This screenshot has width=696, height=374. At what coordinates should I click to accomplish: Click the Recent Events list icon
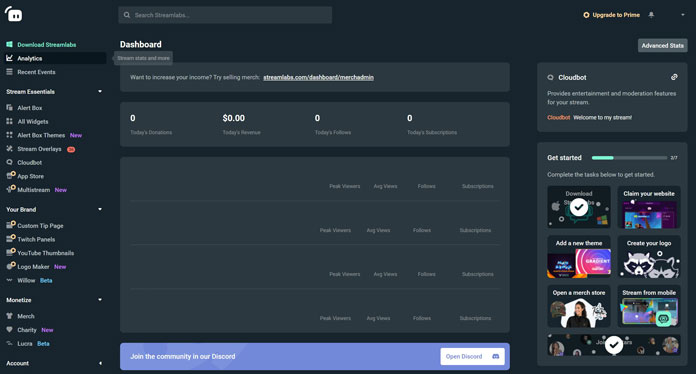9,72
